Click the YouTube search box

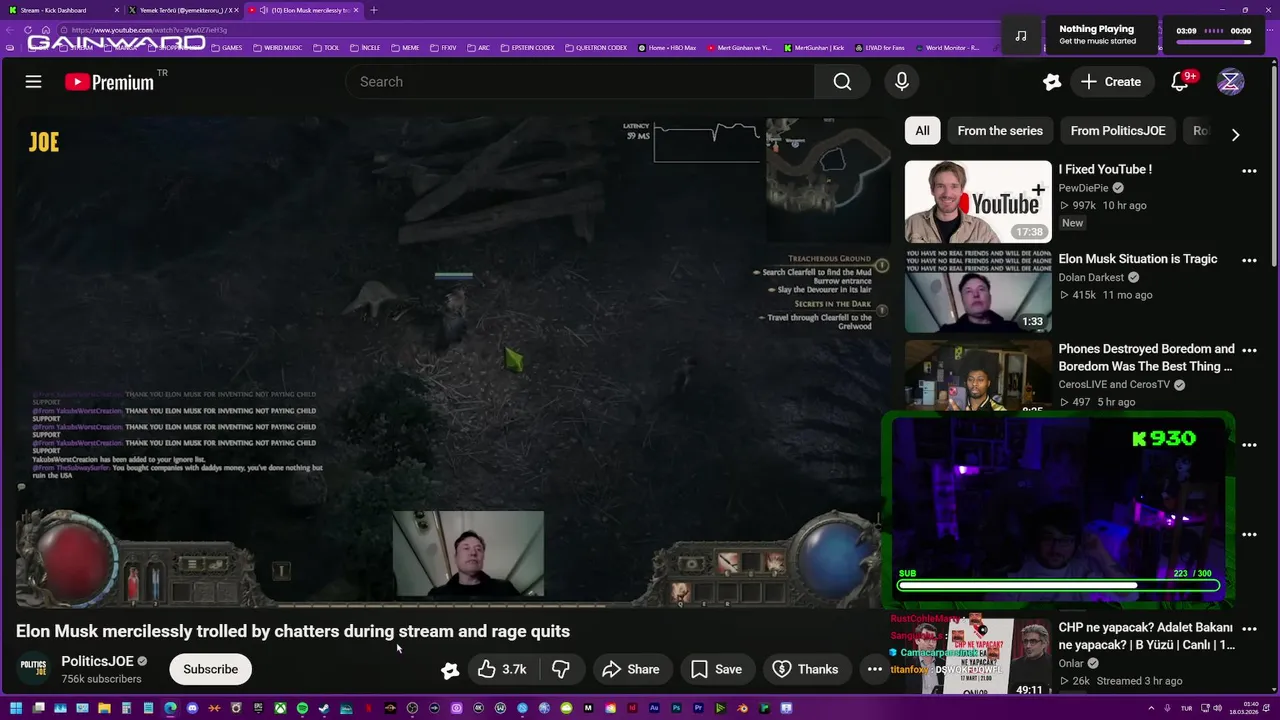click(x=580, y=82)
